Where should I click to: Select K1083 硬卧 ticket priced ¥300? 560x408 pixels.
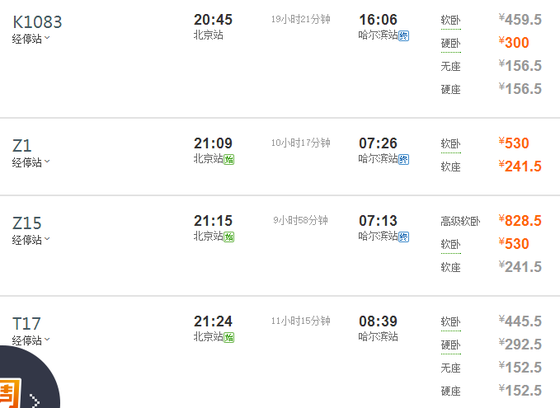tap(514, 43)
